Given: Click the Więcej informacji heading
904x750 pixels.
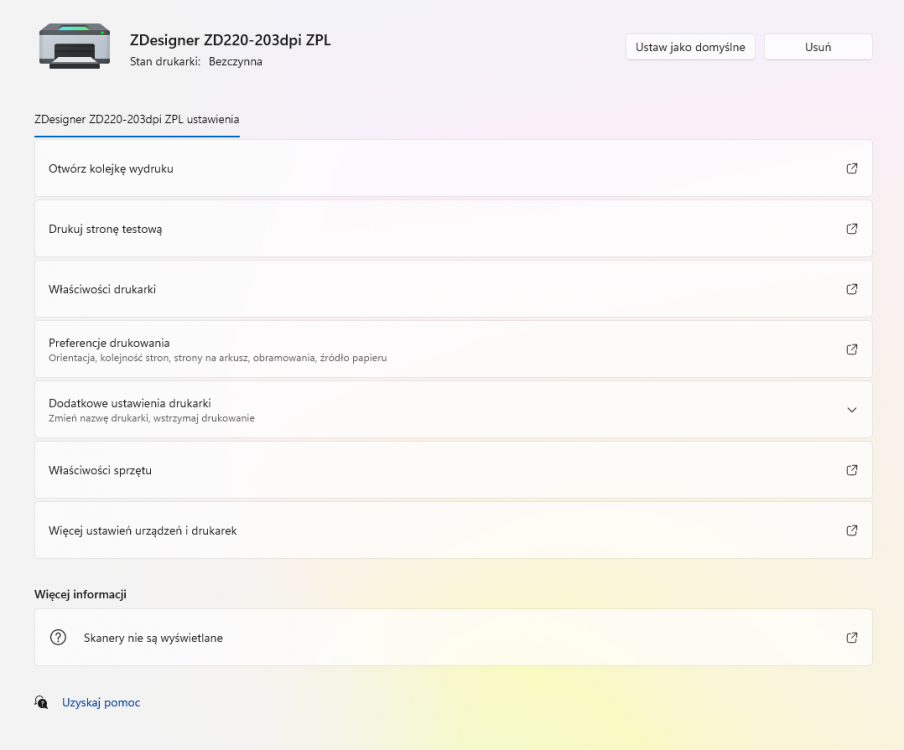Looking at the screenshot, I should click(x=80, y=594).
